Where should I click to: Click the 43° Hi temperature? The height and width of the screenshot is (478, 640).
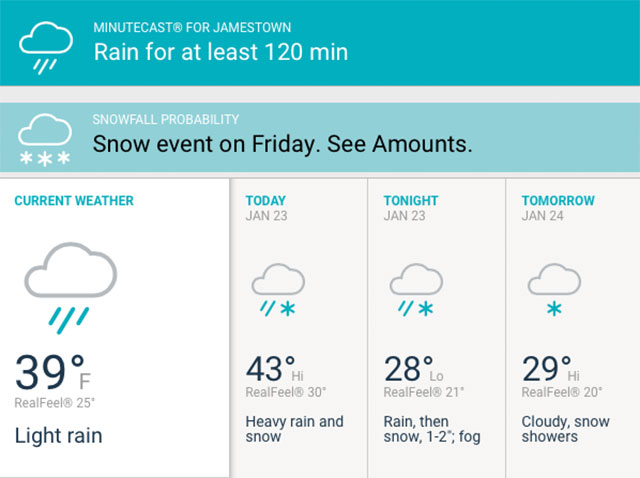coord(274,369)
